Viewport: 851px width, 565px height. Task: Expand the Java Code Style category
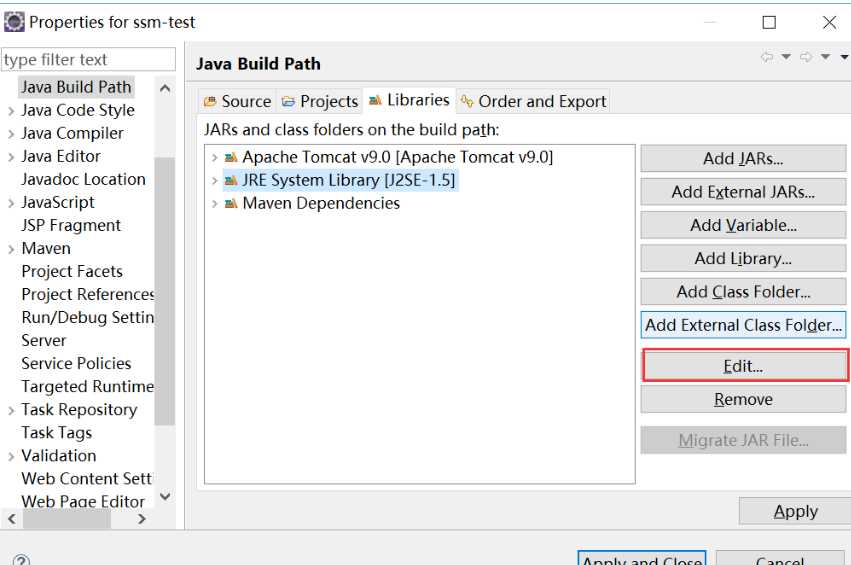[11, 110]
